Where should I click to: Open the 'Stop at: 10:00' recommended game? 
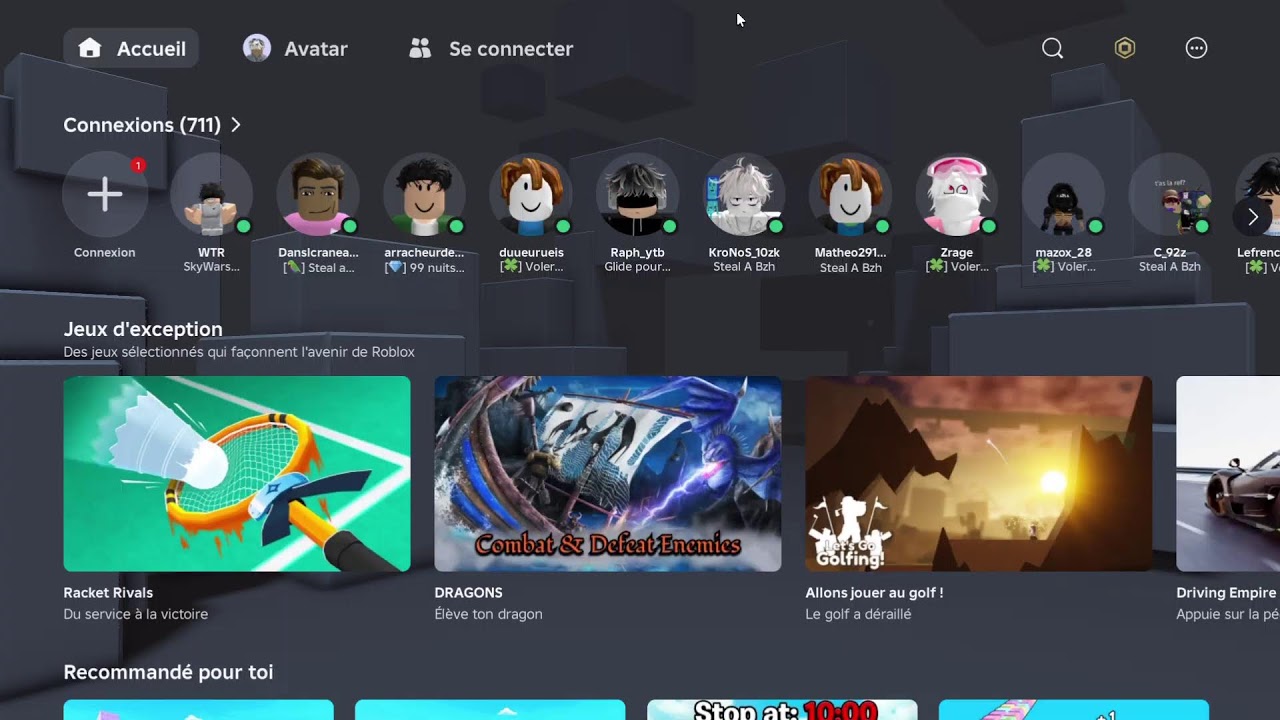(x=782, y=710)
